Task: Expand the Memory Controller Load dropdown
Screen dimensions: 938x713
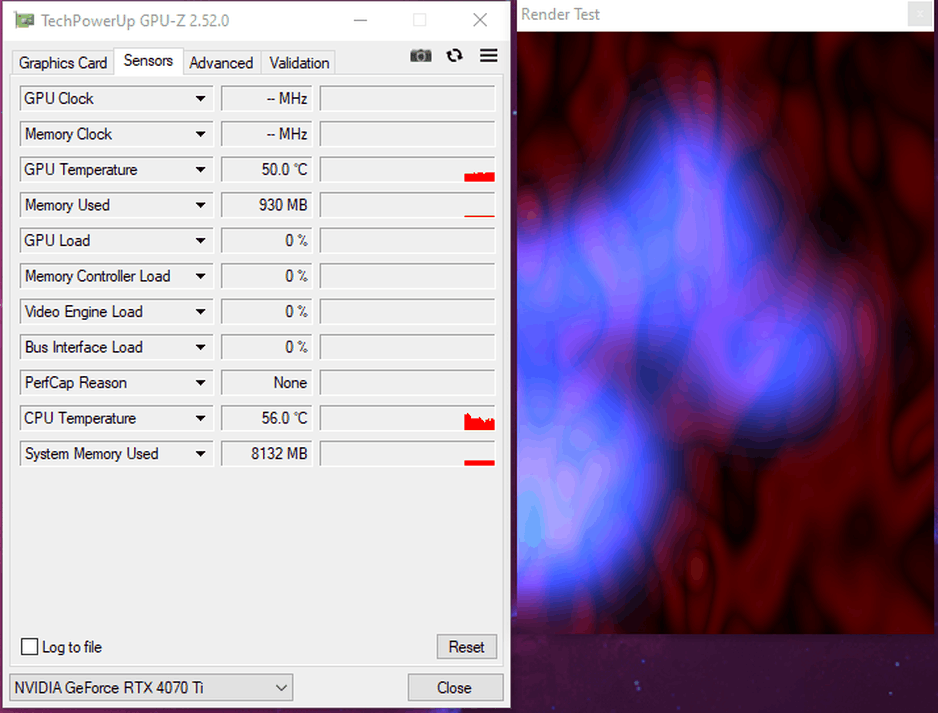Action: (200, 276)
